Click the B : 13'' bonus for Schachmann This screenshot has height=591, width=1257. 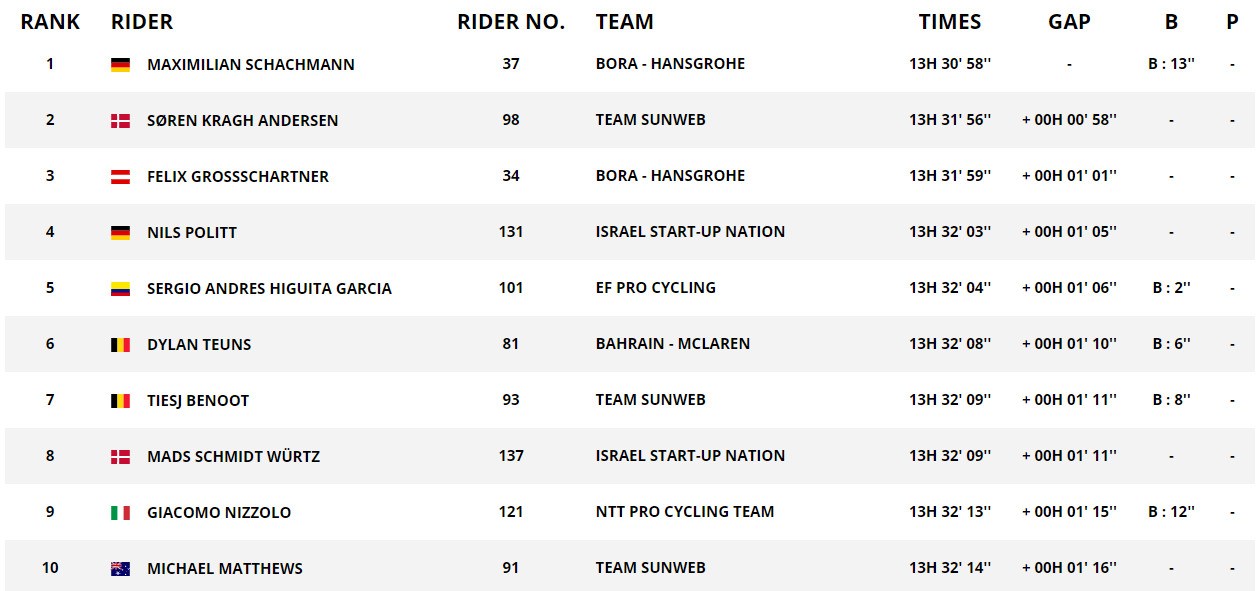pos(1171,64)
